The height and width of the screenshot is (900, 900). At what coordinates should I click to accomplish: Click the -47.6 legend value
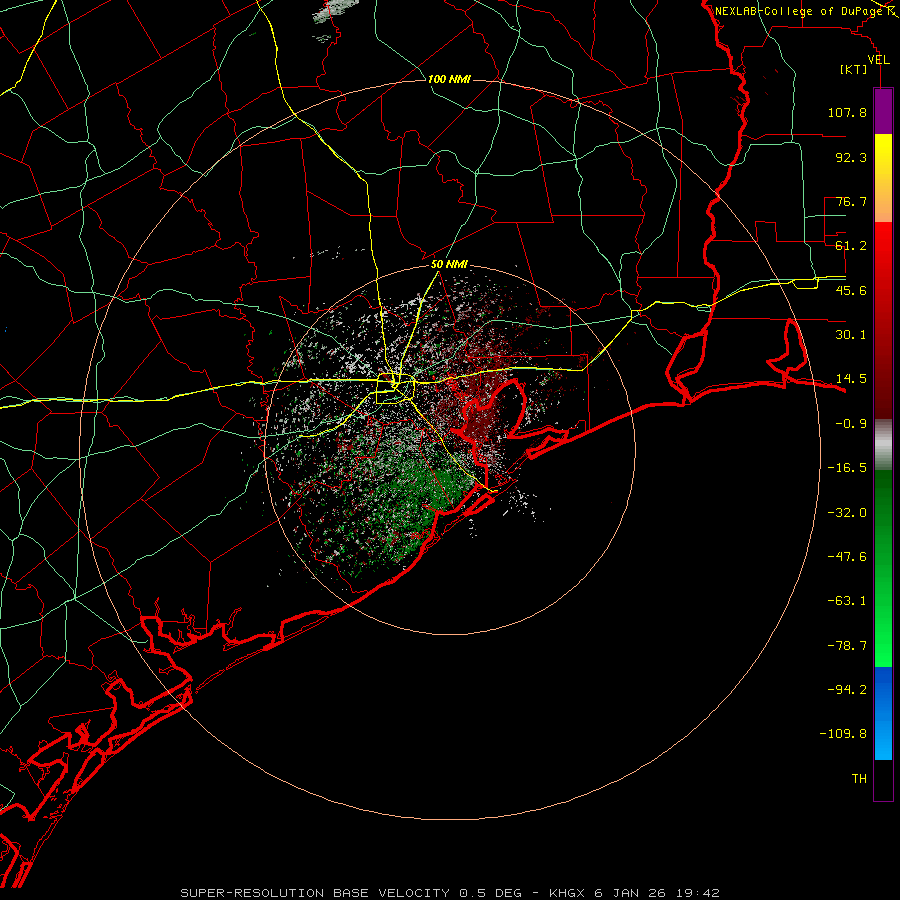click(x=847, y=557)
